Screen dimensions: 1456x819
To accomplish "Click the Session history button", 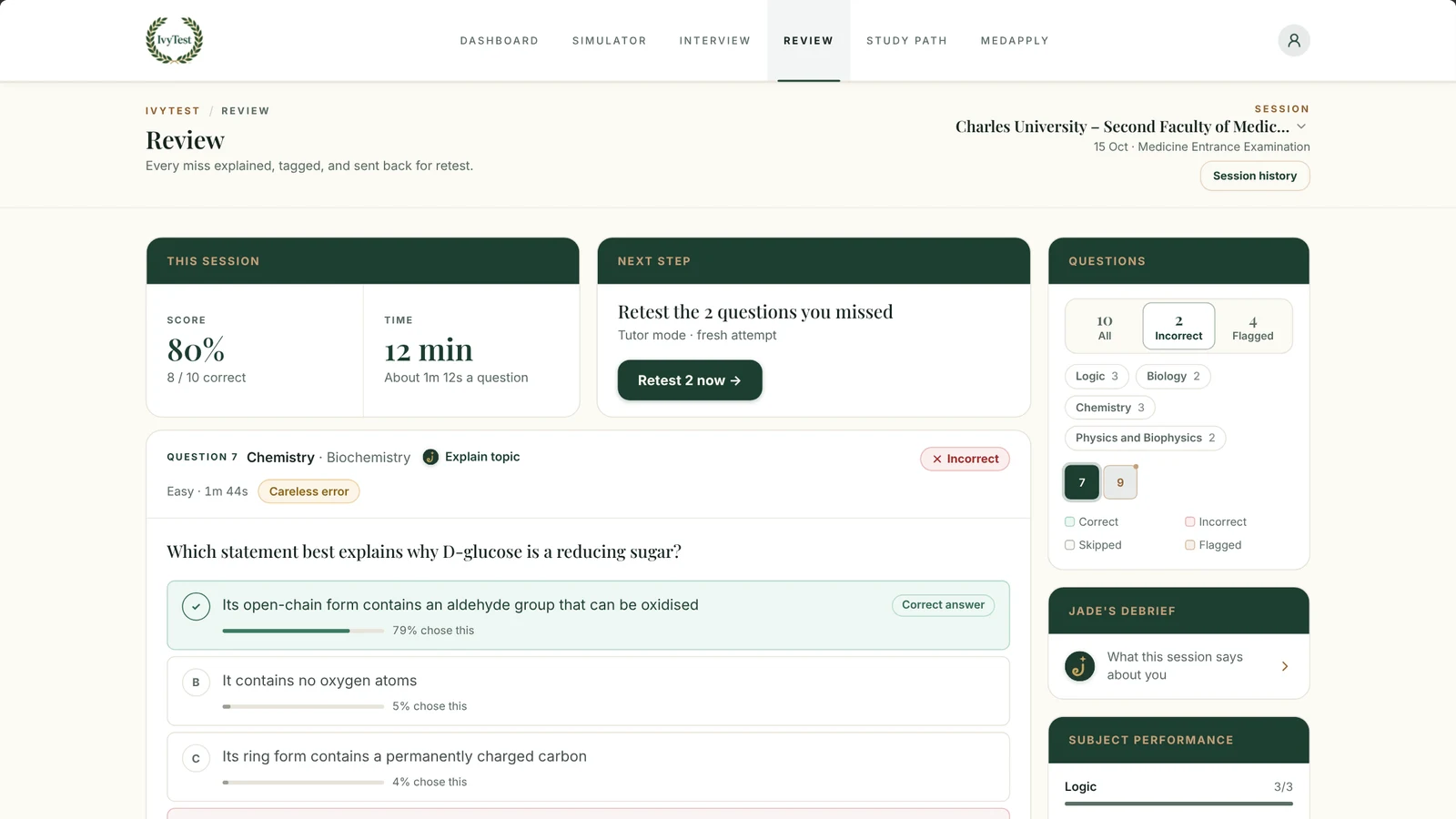I will pos(1255,176).
